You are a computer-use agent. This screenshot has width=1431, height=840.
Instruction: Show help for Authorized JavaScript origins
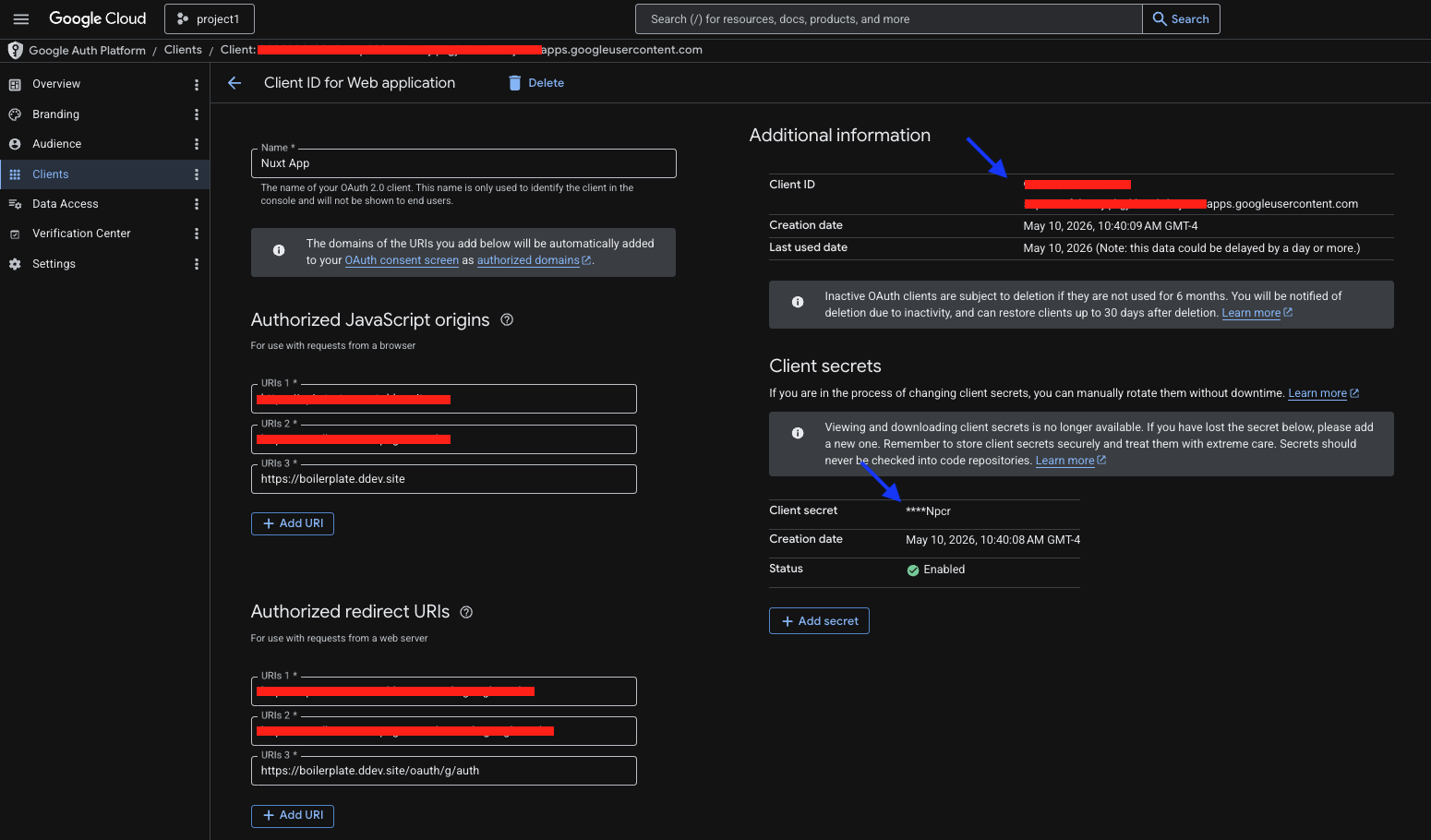click(x=507, y=319)
